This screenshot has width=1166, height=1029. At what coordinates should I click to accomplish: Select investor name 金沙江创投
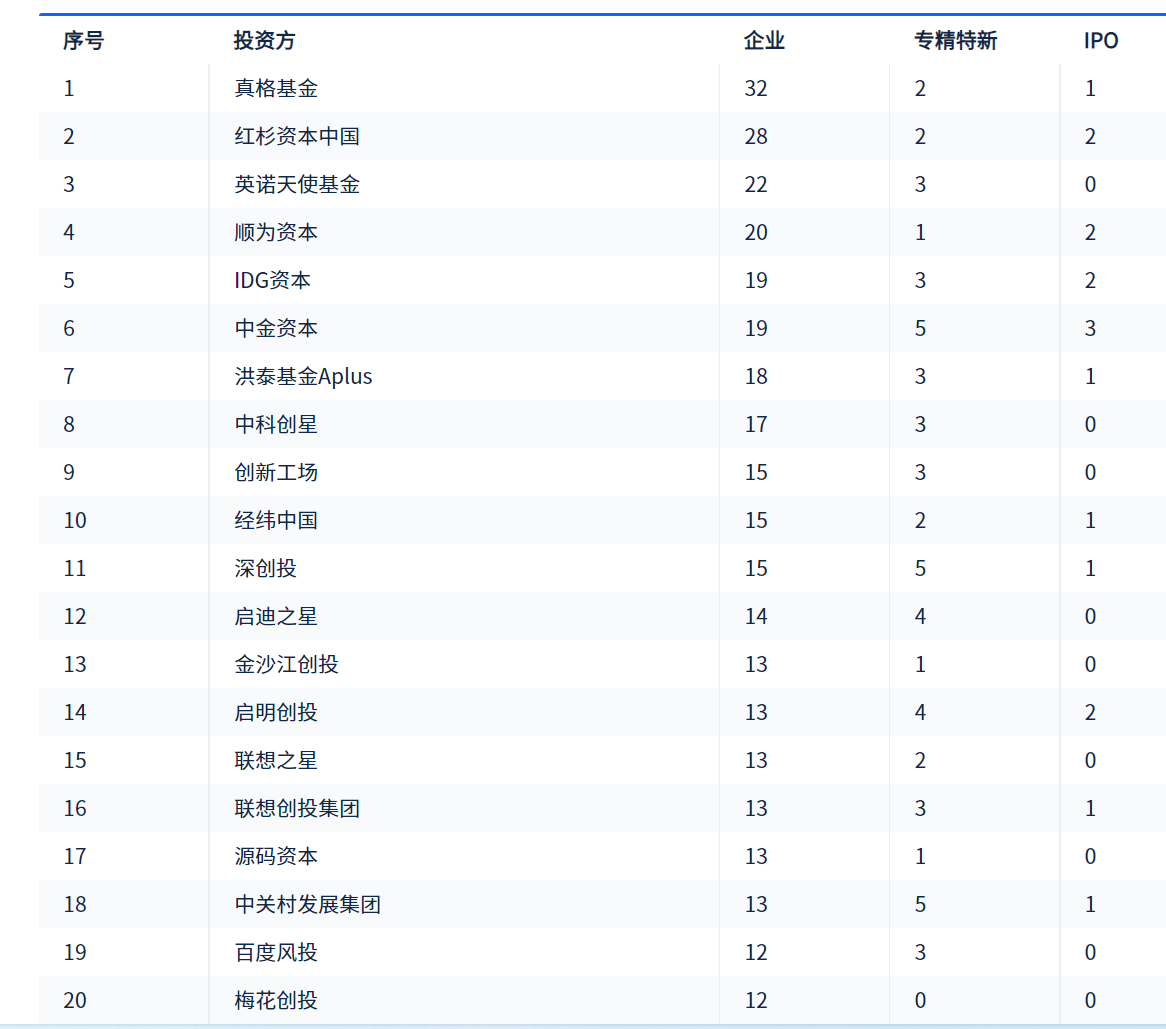pos(286,664)
